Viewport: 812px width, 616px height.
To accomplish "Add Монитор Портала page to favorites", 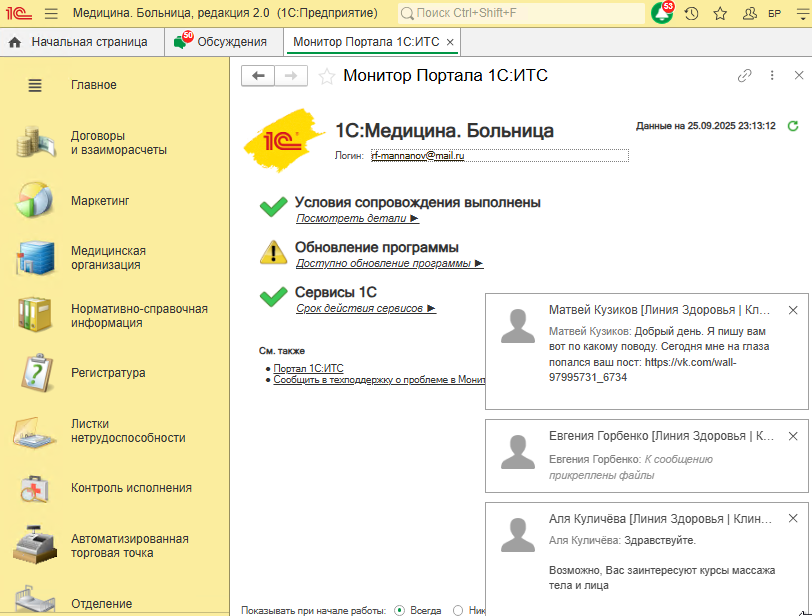I will 326,76.
